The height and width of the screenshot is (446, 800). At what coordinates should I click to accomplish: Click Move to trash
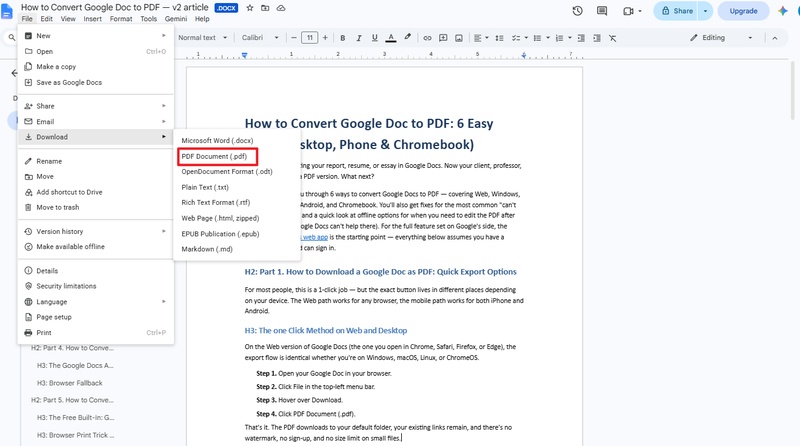96,207
